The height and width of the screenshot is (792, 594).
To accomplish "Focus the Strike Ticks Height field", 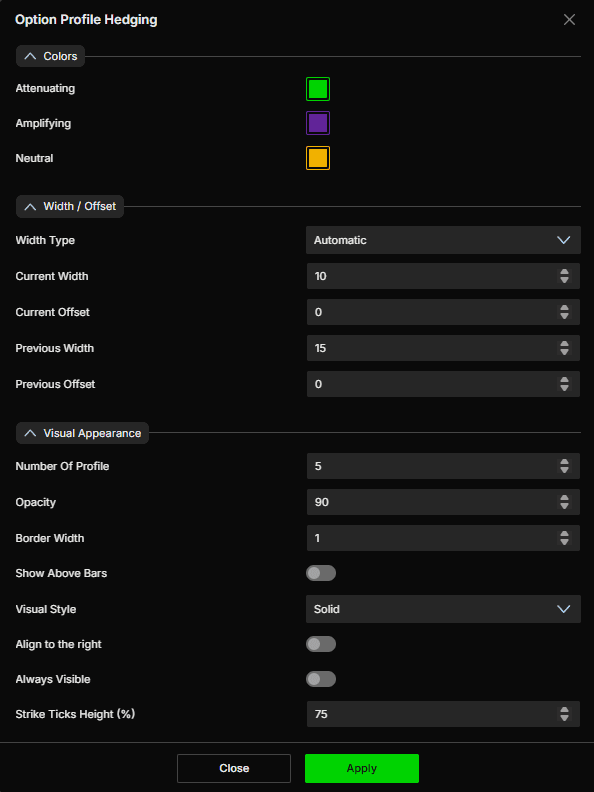I will coord(443,714).
